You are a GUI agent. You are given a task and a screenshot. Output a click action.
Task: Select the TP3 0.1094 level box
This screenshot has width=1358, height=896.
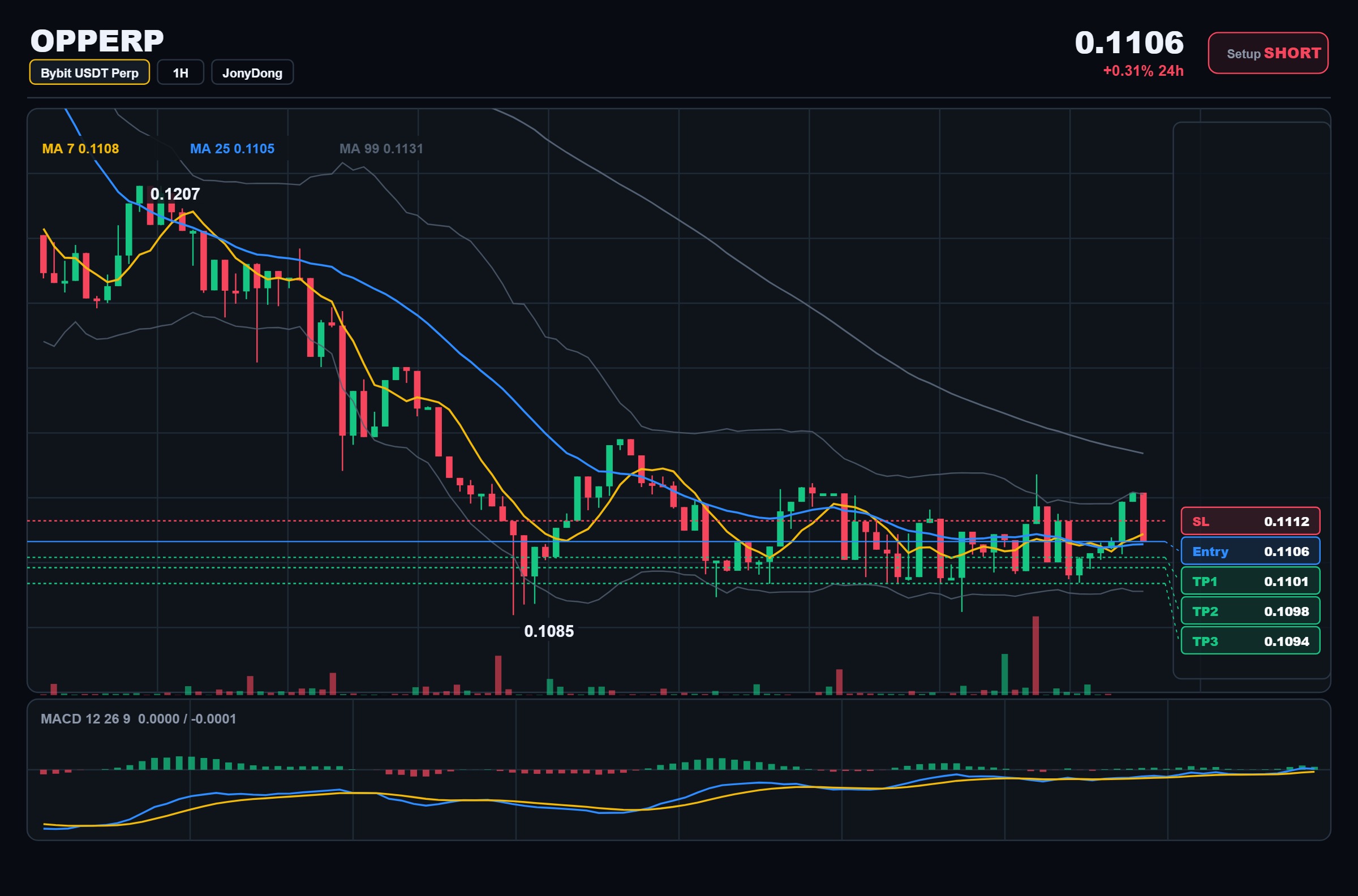point(1250,641)
